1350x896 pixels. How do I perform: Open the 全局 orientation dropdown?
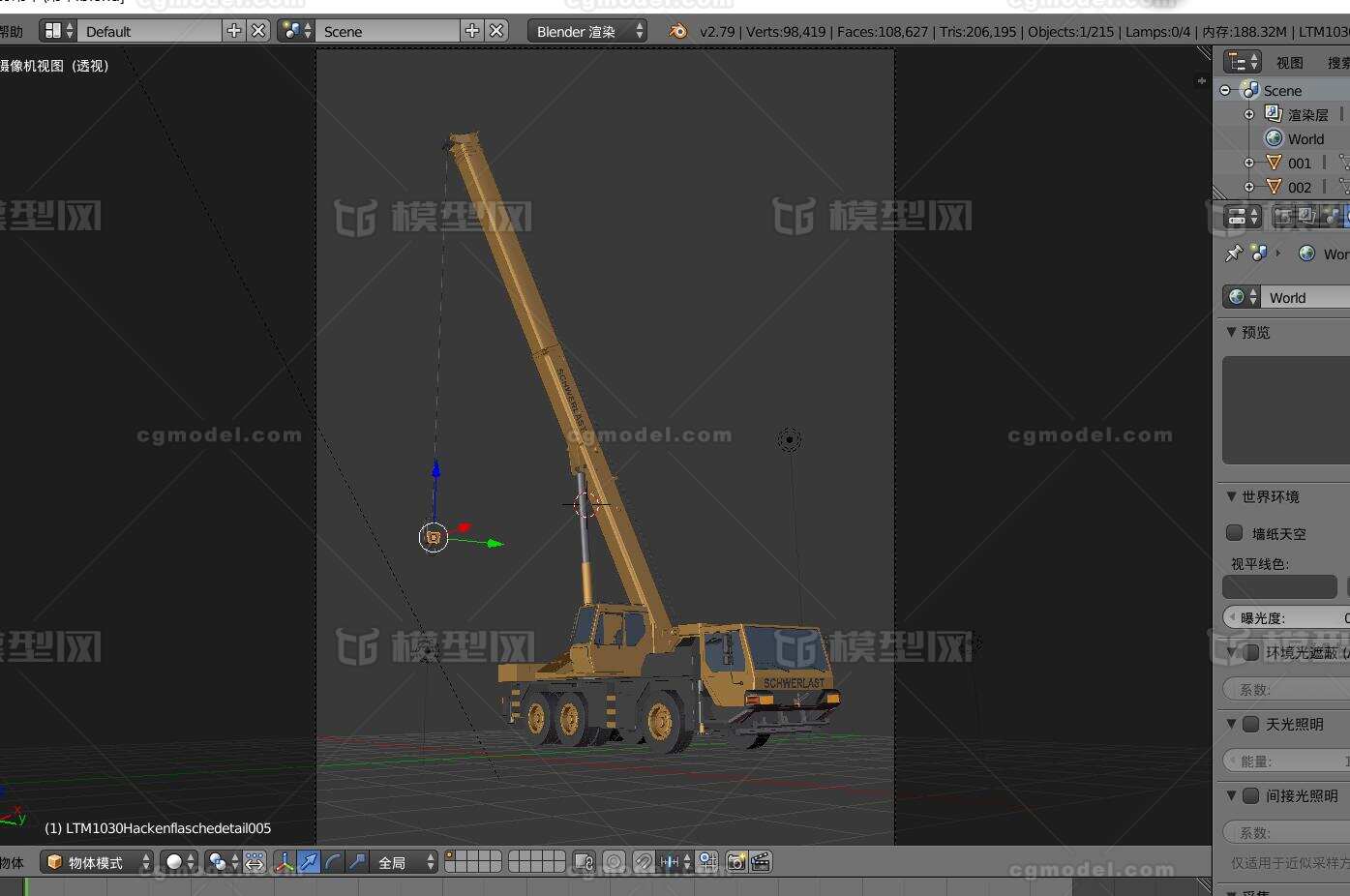point(405,862)
